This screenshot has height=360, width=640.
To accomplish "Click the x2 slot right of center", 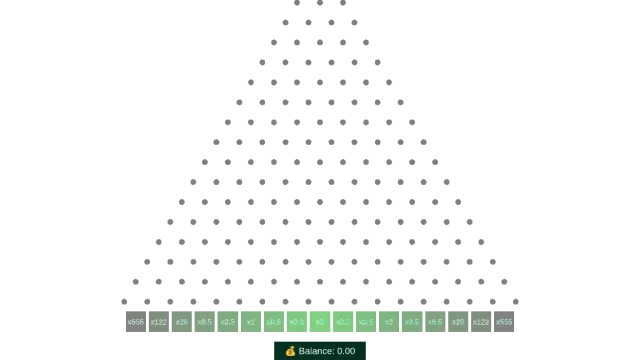I will (x=389, y=322).
